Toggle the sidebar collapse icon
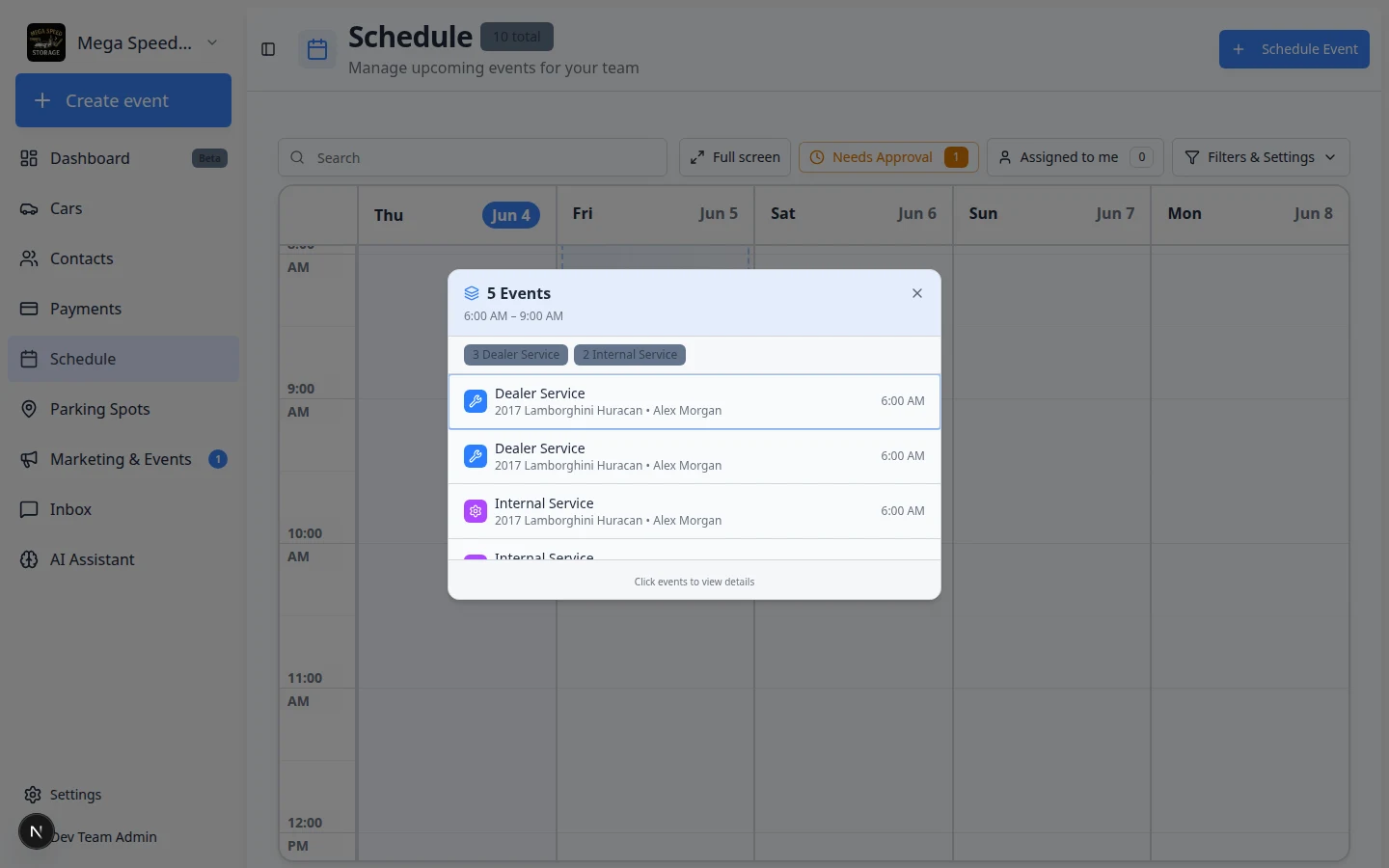The width and height of the screenshot is (1389, 868). pos(268,49)
